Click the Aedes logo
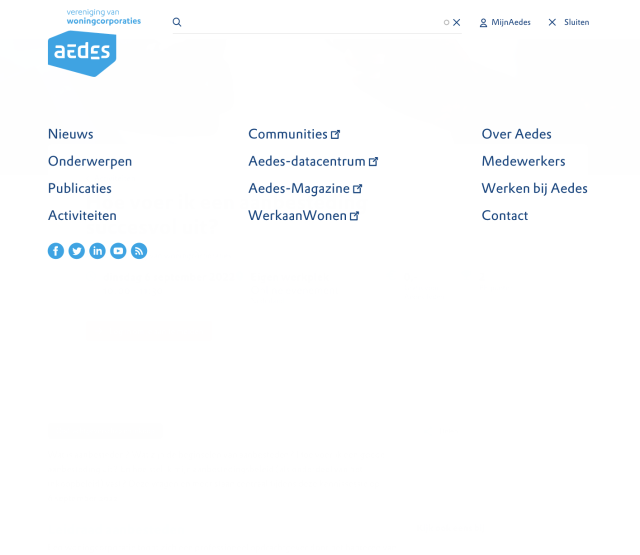 82,52
